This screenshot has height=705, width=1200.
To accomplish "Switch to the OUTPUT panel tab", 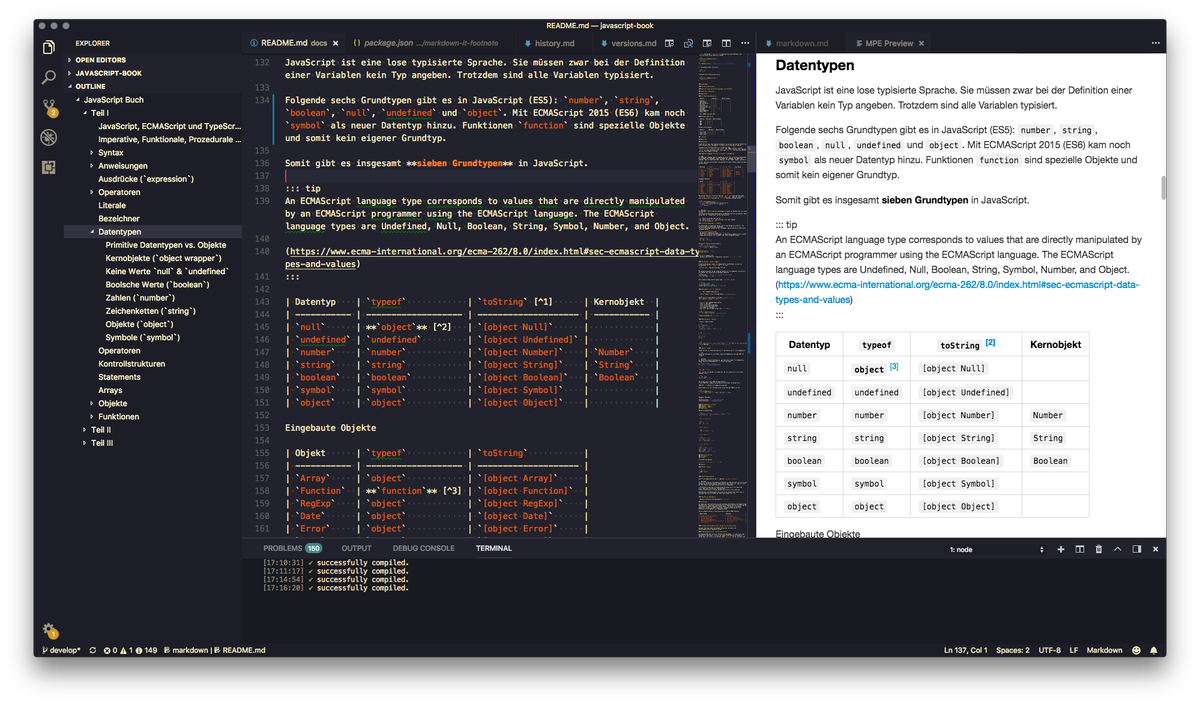I will [x=356, y=547].
